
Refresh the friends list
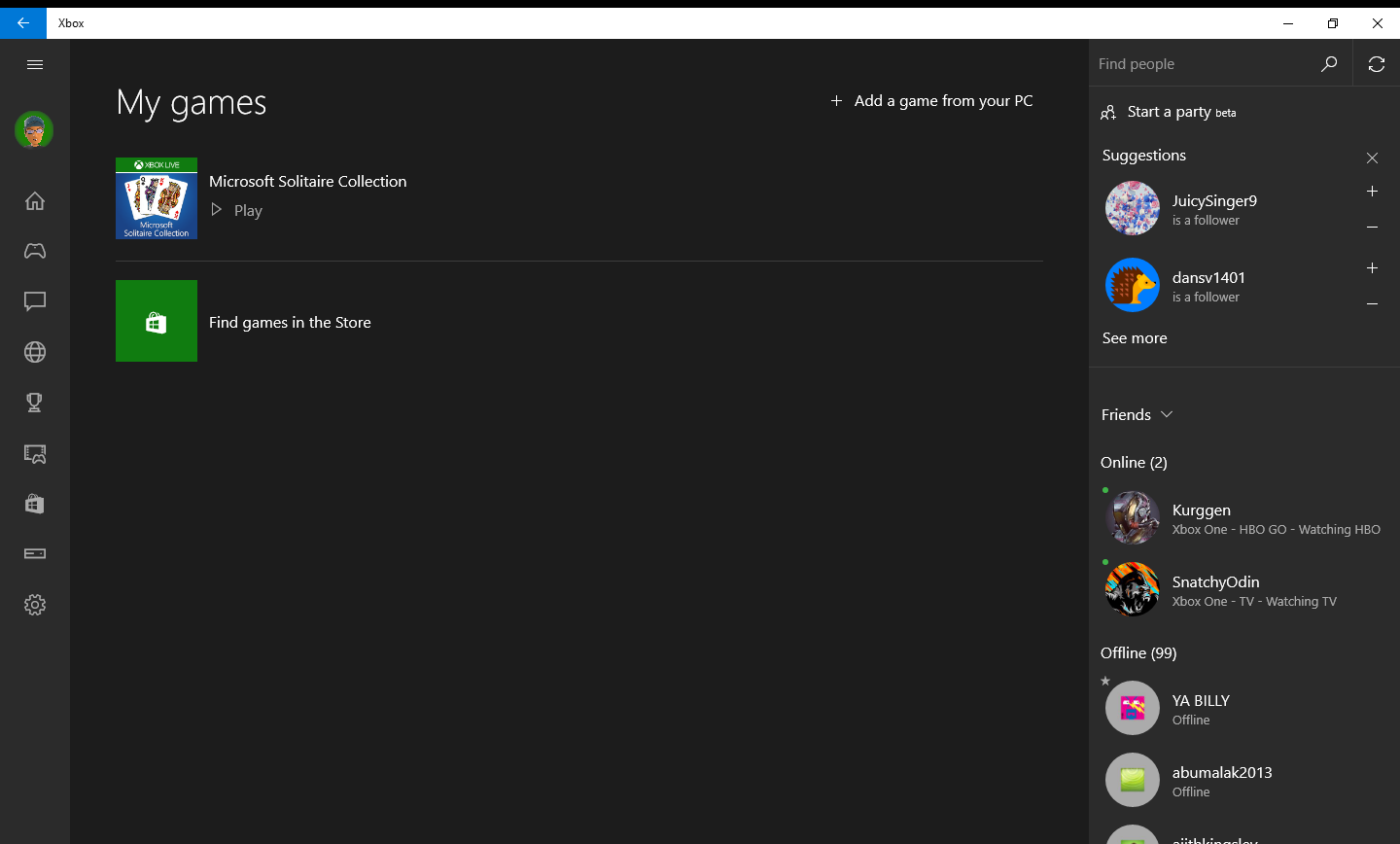(1377, 64)
